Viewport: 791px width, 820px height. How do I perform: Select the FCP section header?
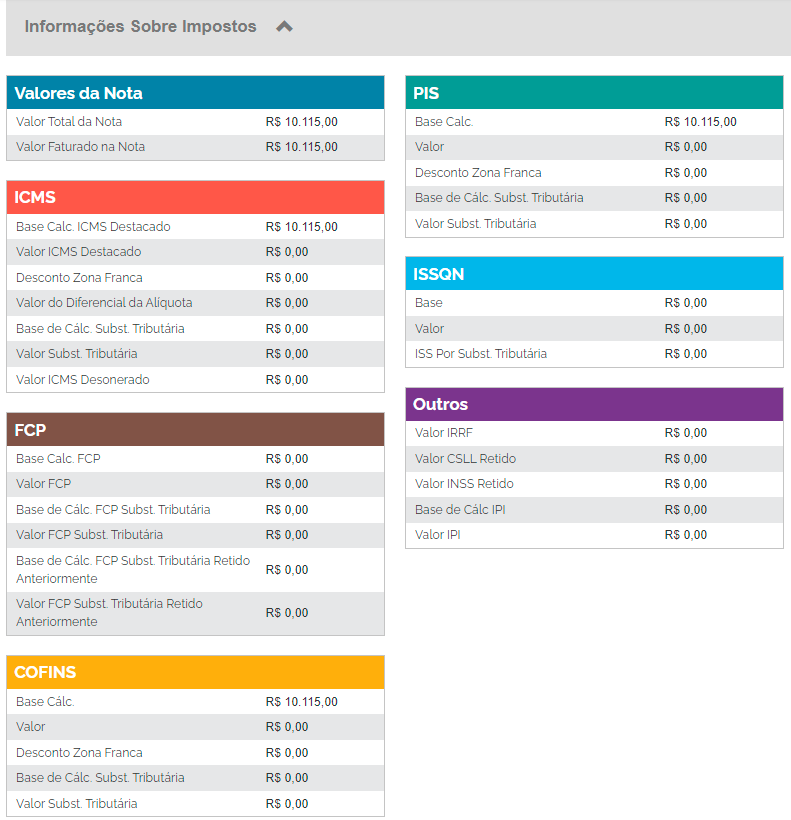pos(196,429)
